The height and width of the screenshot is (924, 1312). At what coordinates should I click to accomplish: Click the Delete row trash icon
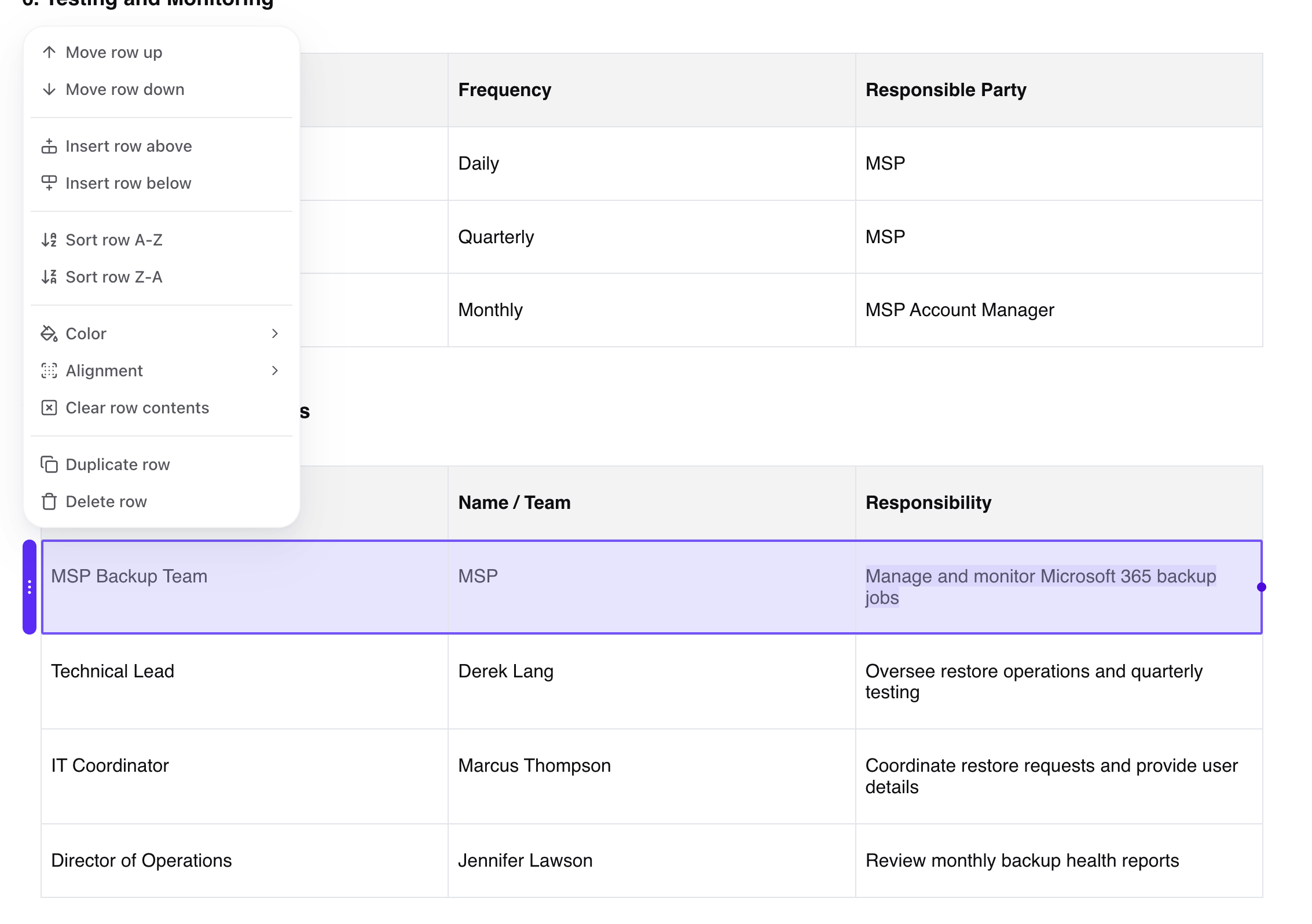(49, 501)
